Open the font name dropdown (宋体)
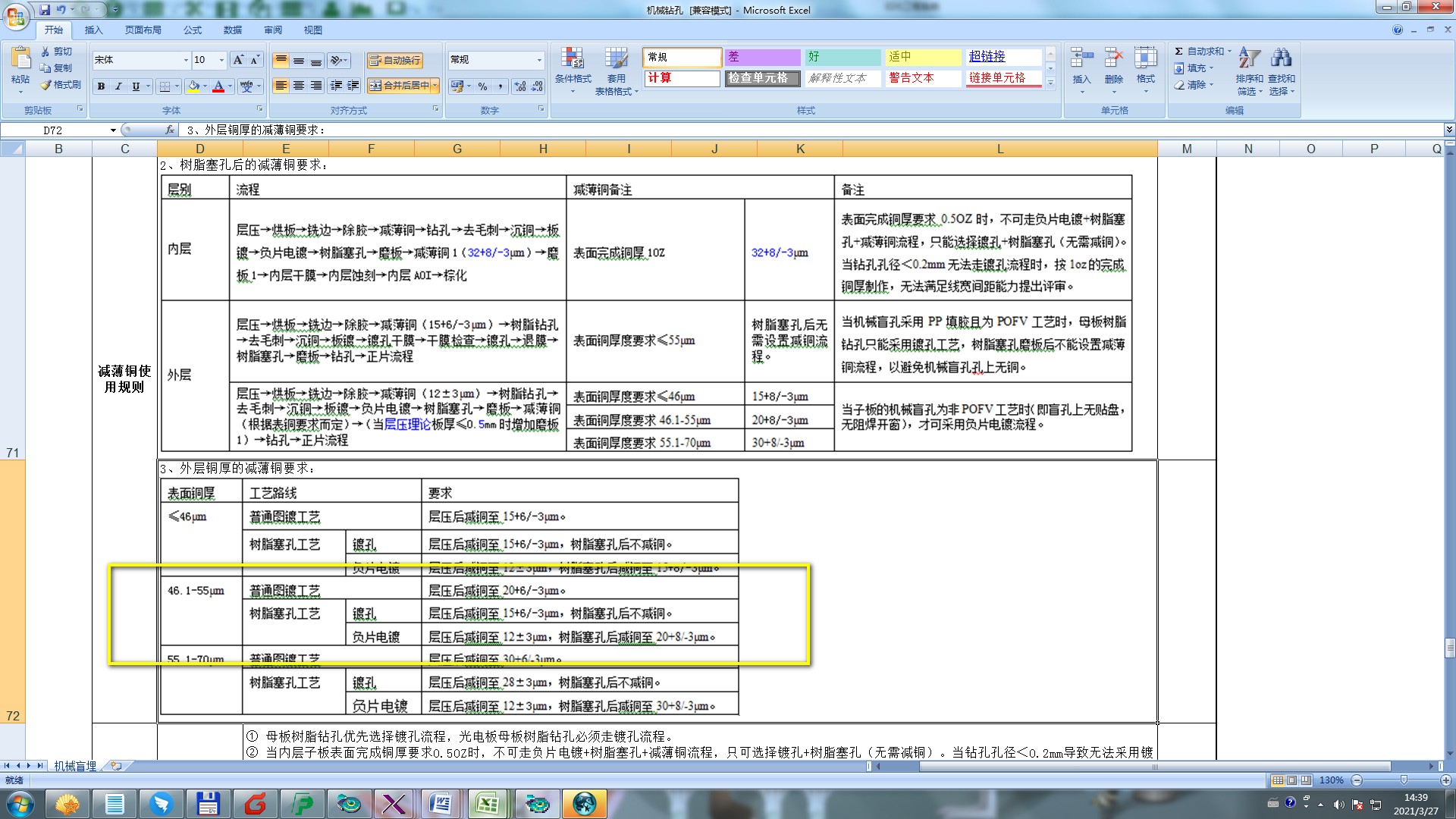This screenshot has width=1456, height=819. [x=186, y=60]
